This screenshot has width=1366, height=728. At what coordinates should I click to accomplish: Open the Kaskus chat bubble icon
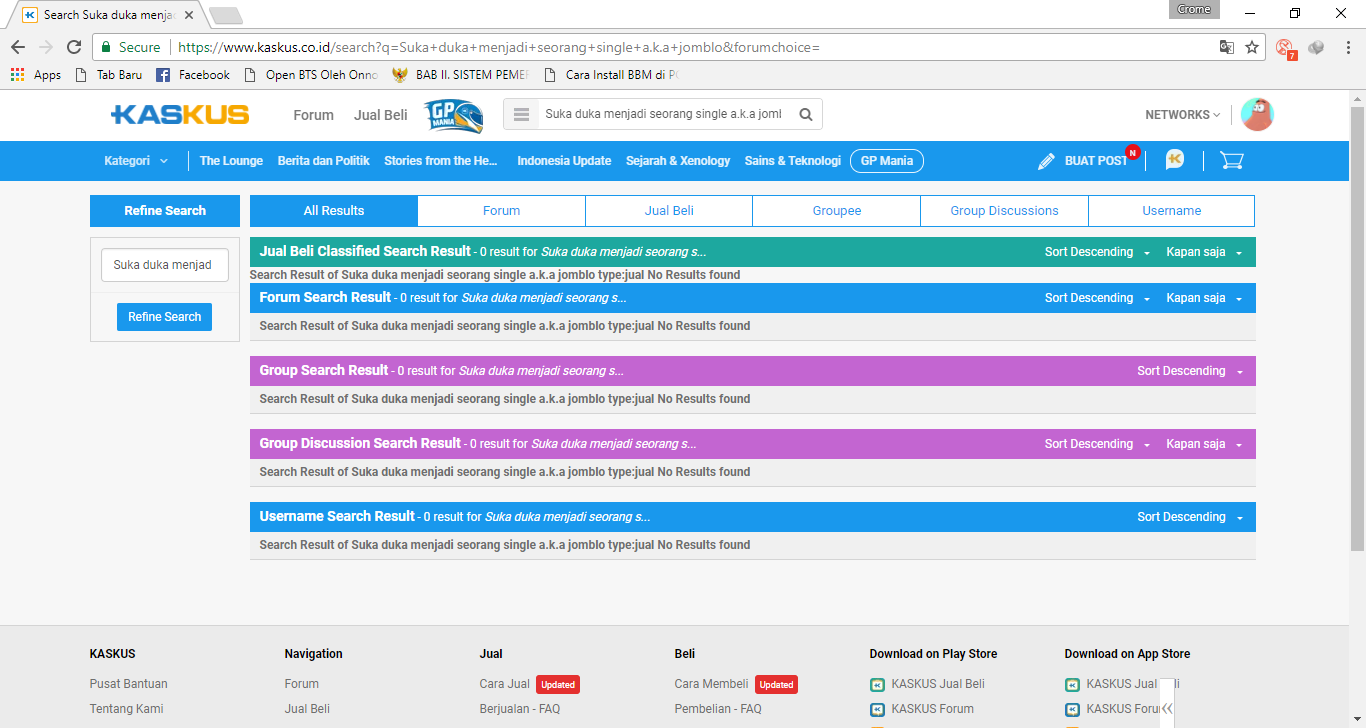pos(1175,160)
